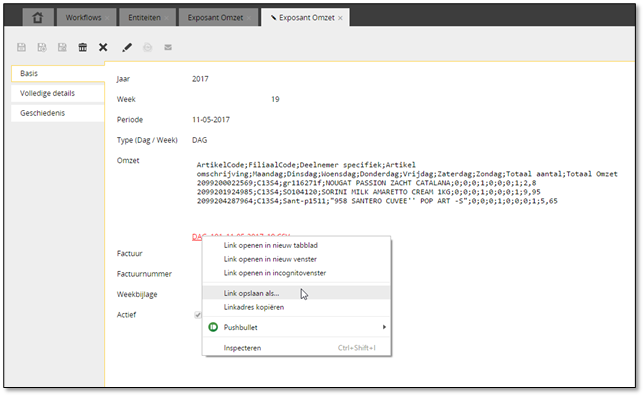This screenshot has height=396, width=644.
Task: Close the Entiteiten tab
Action: [166, 18]
